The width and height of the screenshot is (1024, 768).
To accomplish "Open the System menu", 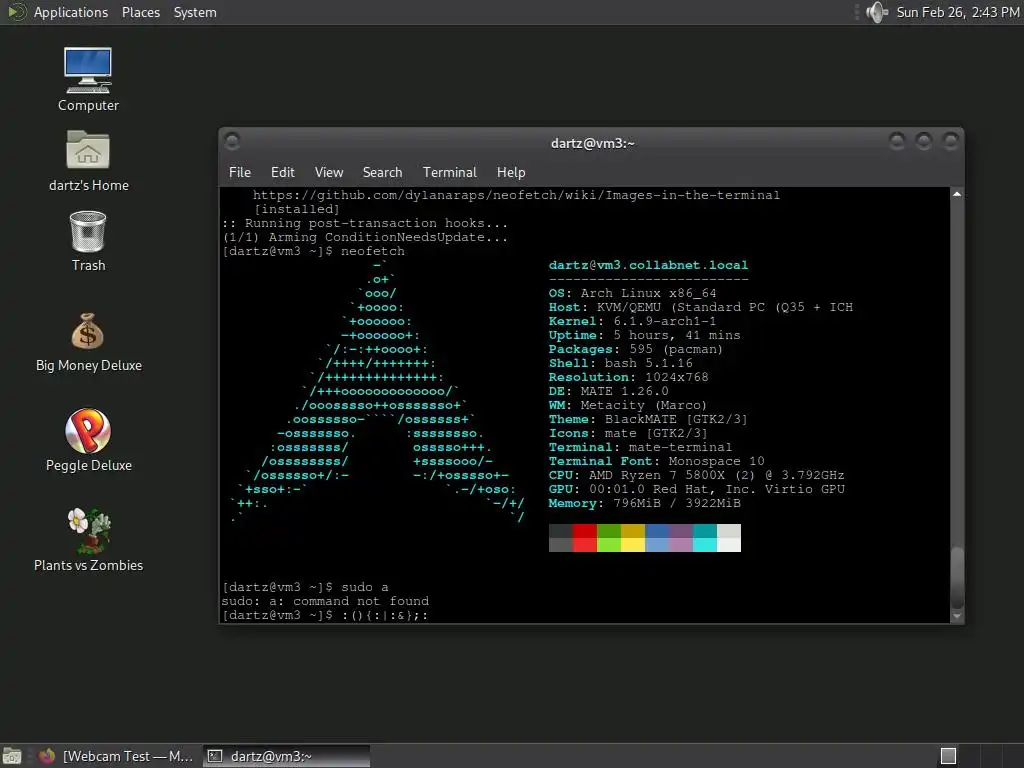I will [195, 12].
